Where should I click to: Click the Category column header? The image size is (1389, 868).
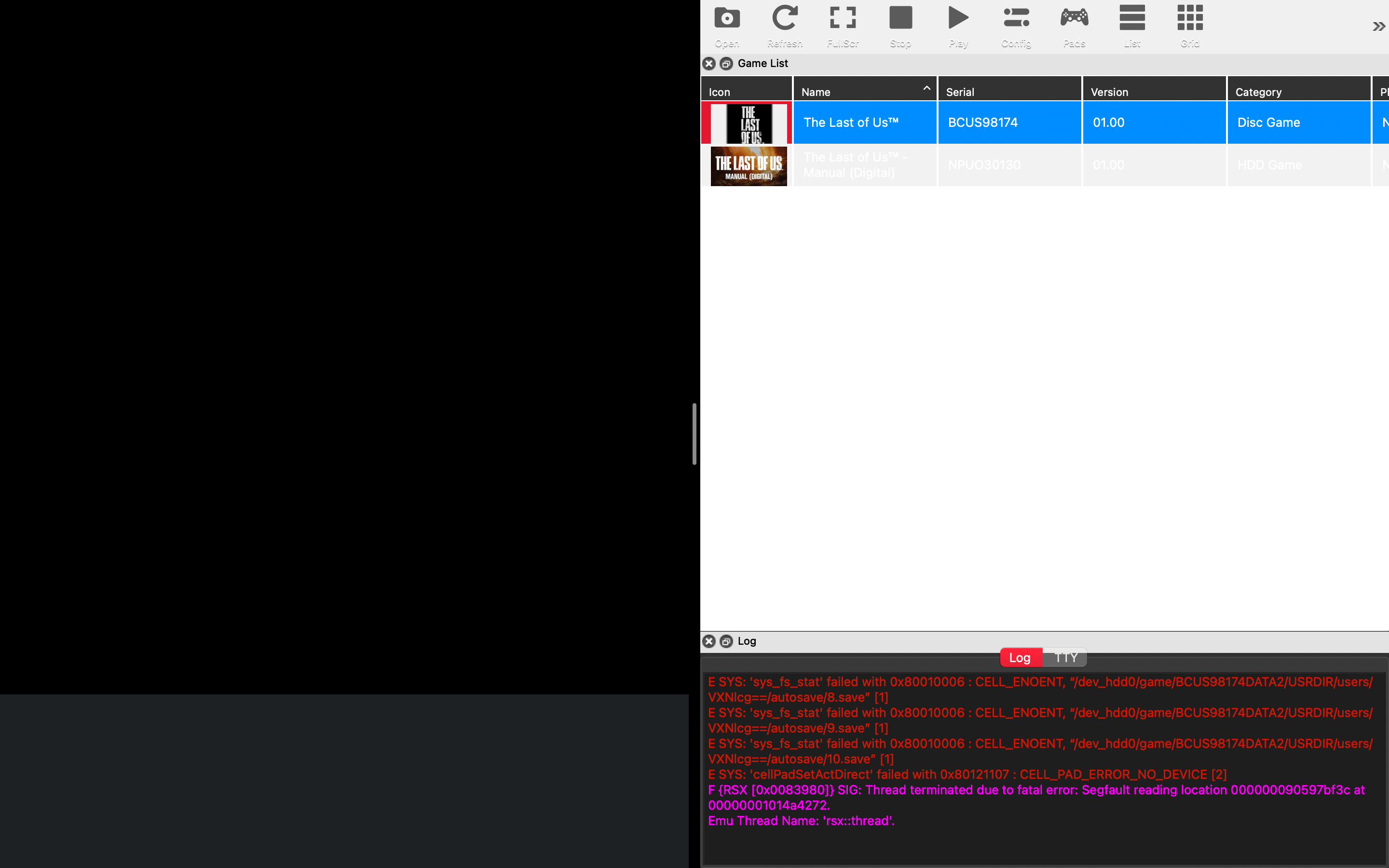1298,92
